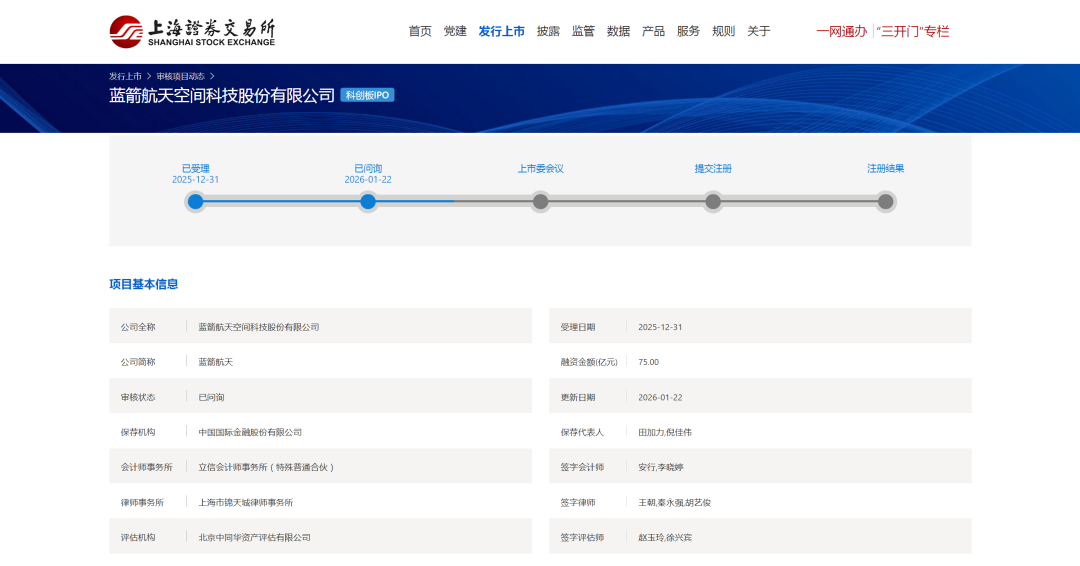Click the 提交注册 stage label
This screenshot has width=1080, height=566.
[713, 168]
